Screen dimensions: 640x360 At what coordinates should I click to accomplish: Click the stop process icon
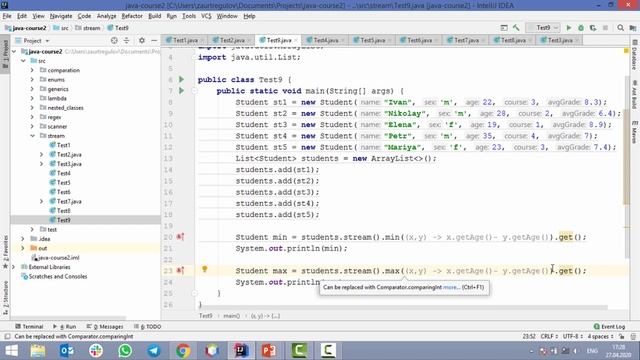605,28
